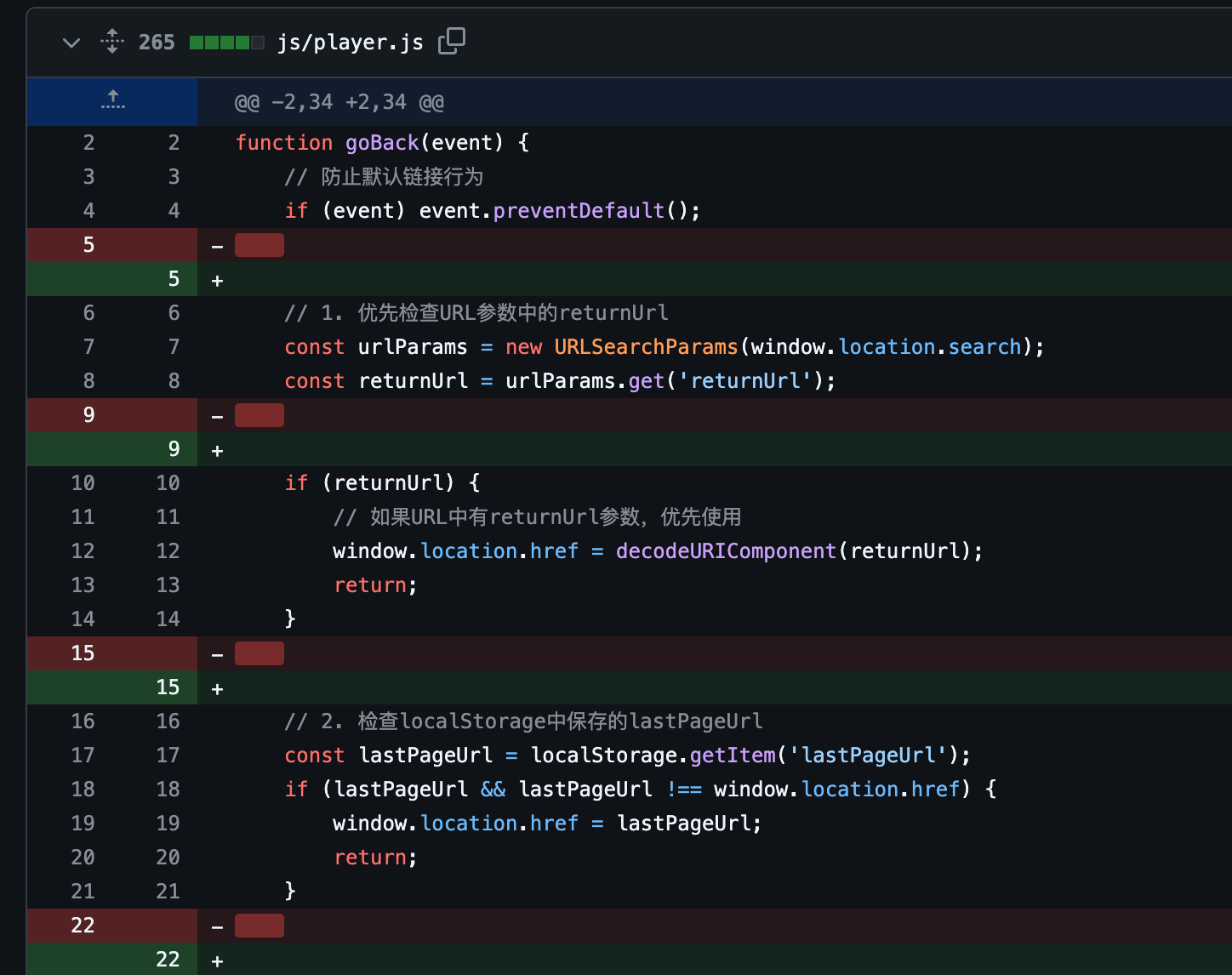The image size is (1232, 975).
Task: Click the minus marker on deleted line 22
Action: tap(218, 927)
